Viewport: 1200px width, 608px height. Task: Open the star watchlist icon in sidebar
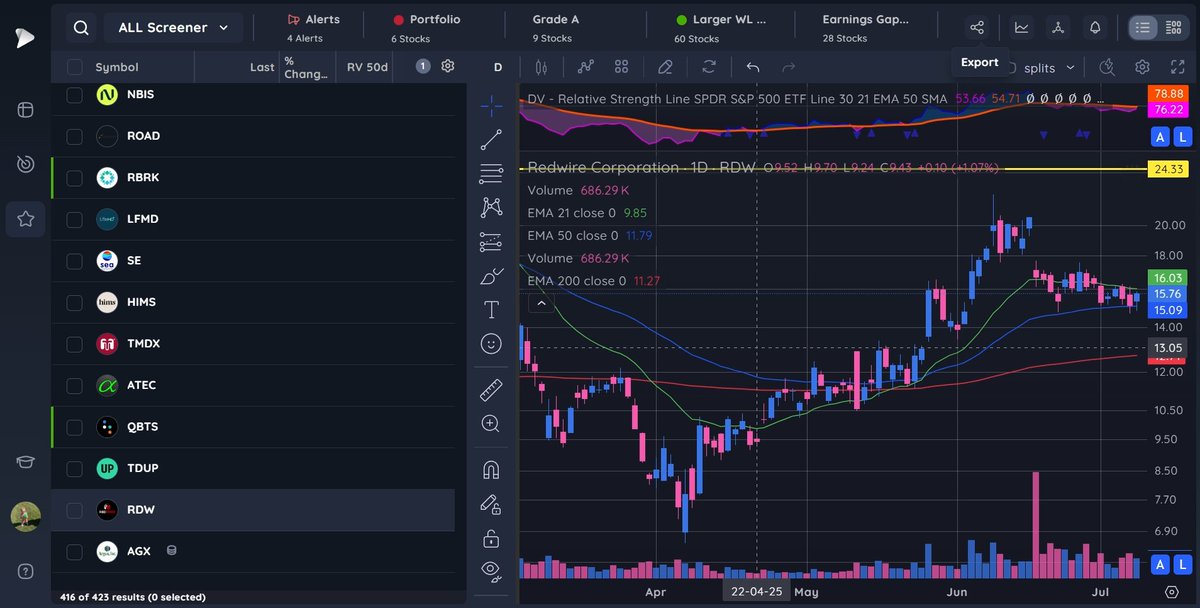(25, 219)
